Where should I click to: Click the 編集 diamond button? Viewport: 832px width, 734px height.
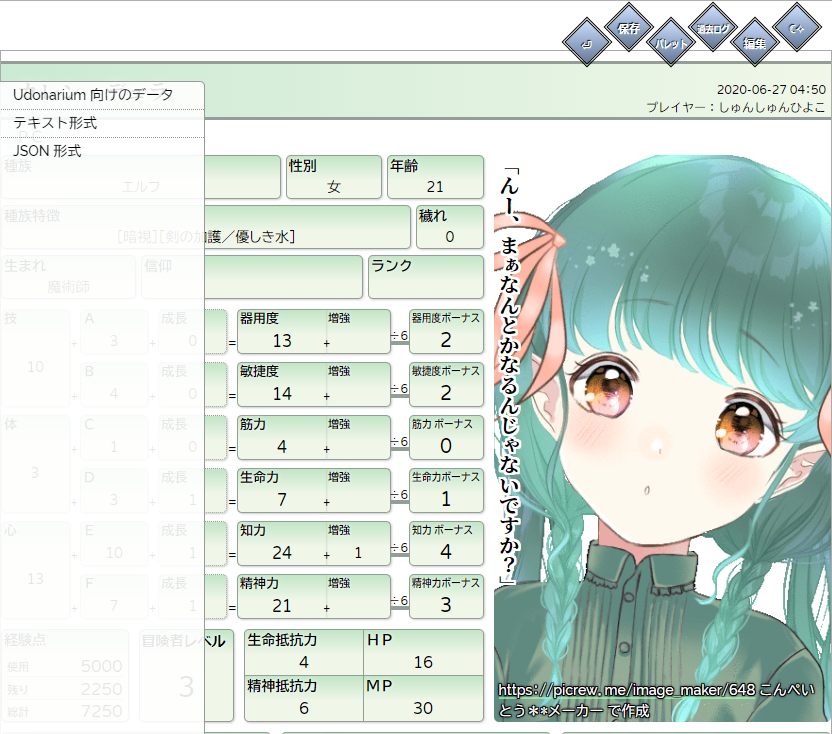[x=755, y=42]
